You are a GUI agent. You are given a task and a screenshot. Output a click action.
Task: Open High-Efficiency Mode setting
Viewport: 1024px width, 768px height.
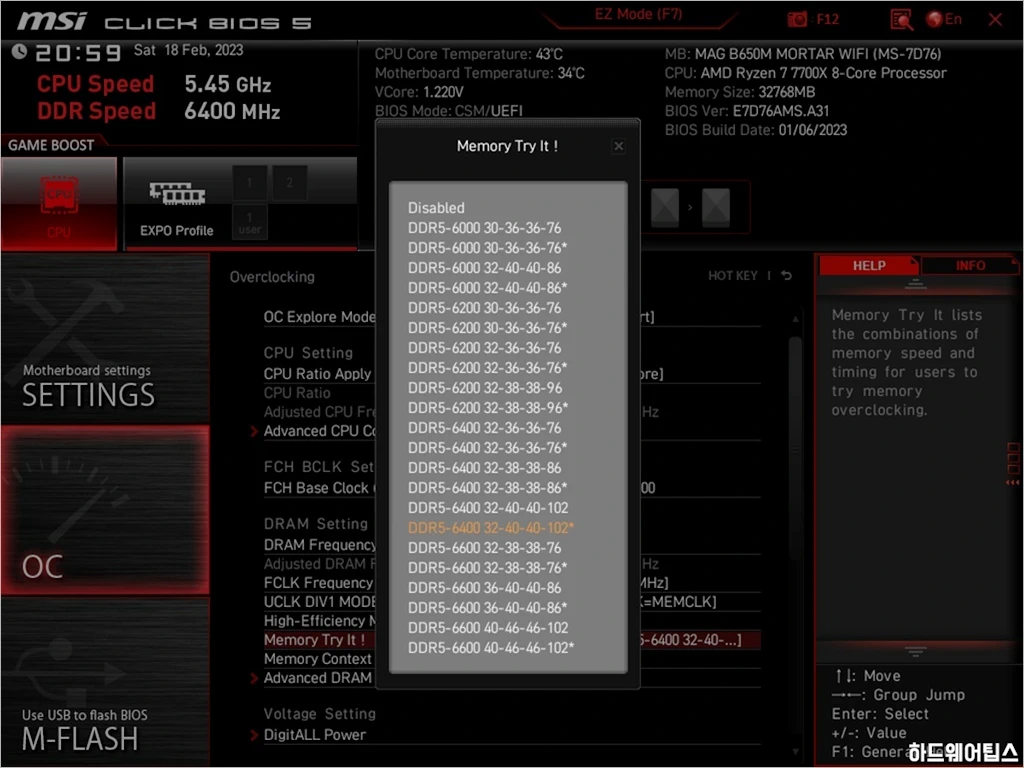[x=320, y=620]
